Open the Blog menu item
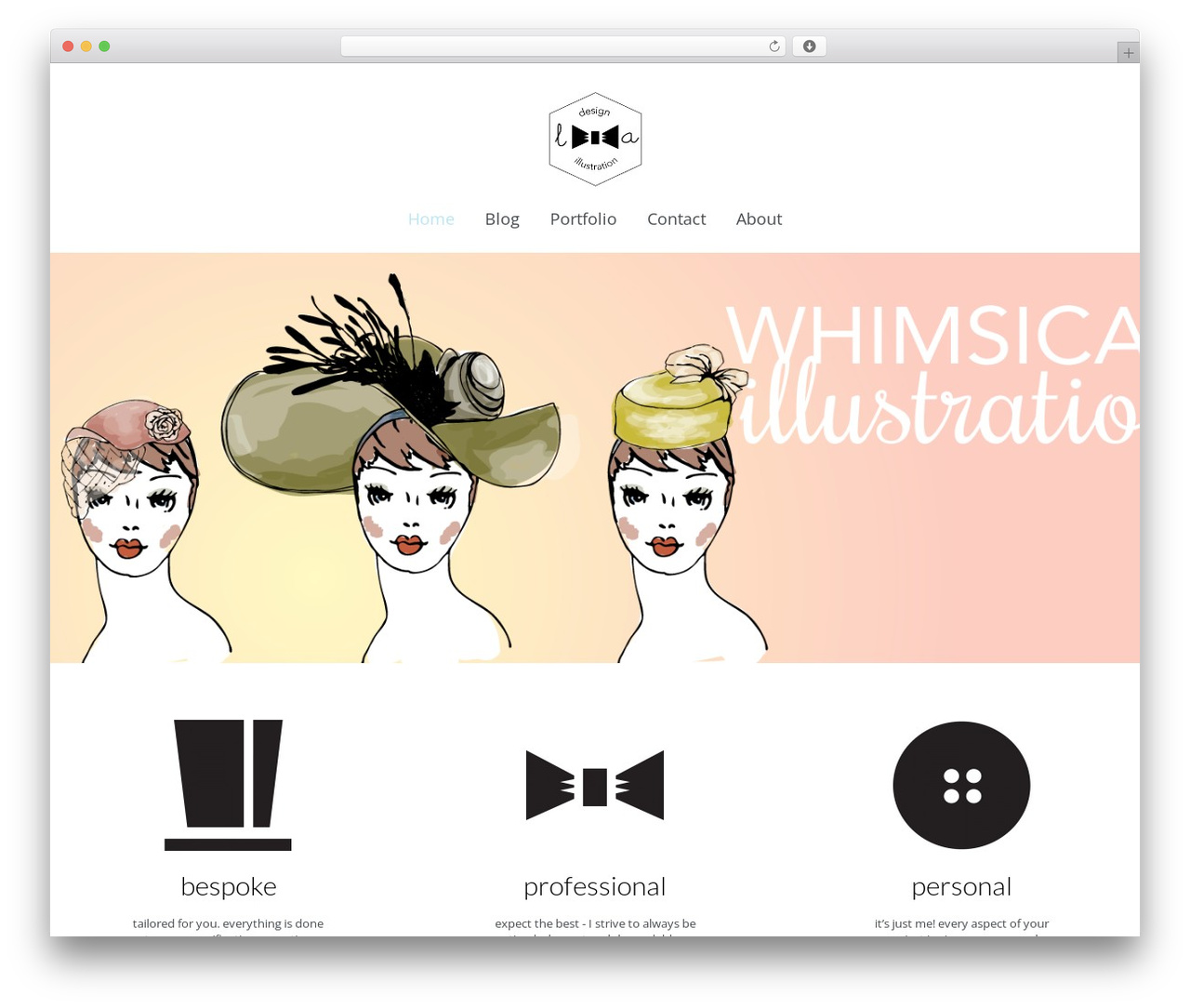This screenshot has height=1008, width=1190. coord(502,219)
